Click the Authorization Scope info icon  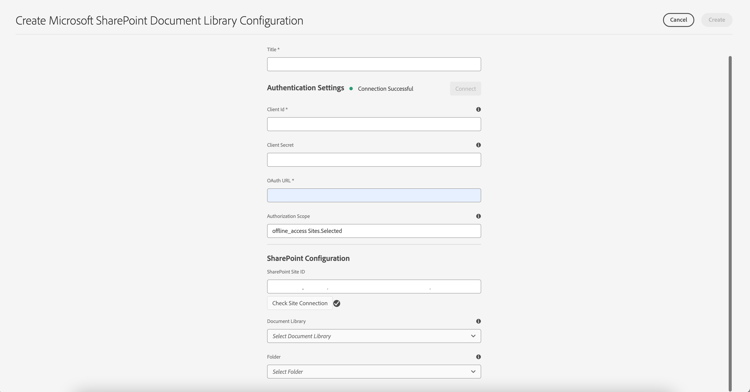tap(478, 216)
